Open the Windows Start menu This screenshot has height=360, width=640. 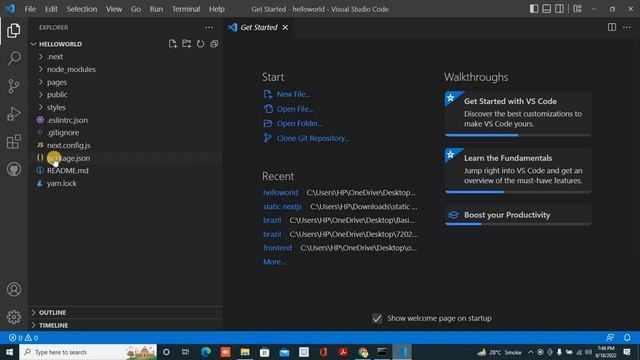pos(9,352)
